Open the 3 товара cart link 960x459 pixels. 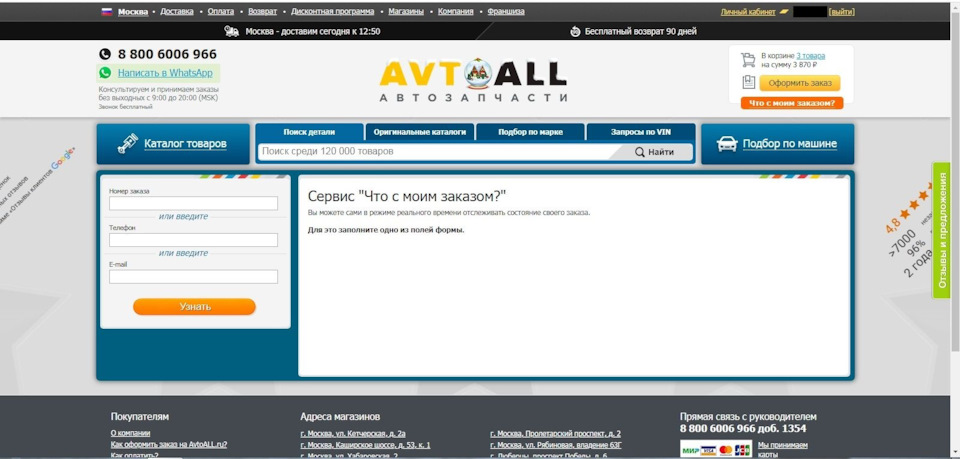[x=811, y=56]
